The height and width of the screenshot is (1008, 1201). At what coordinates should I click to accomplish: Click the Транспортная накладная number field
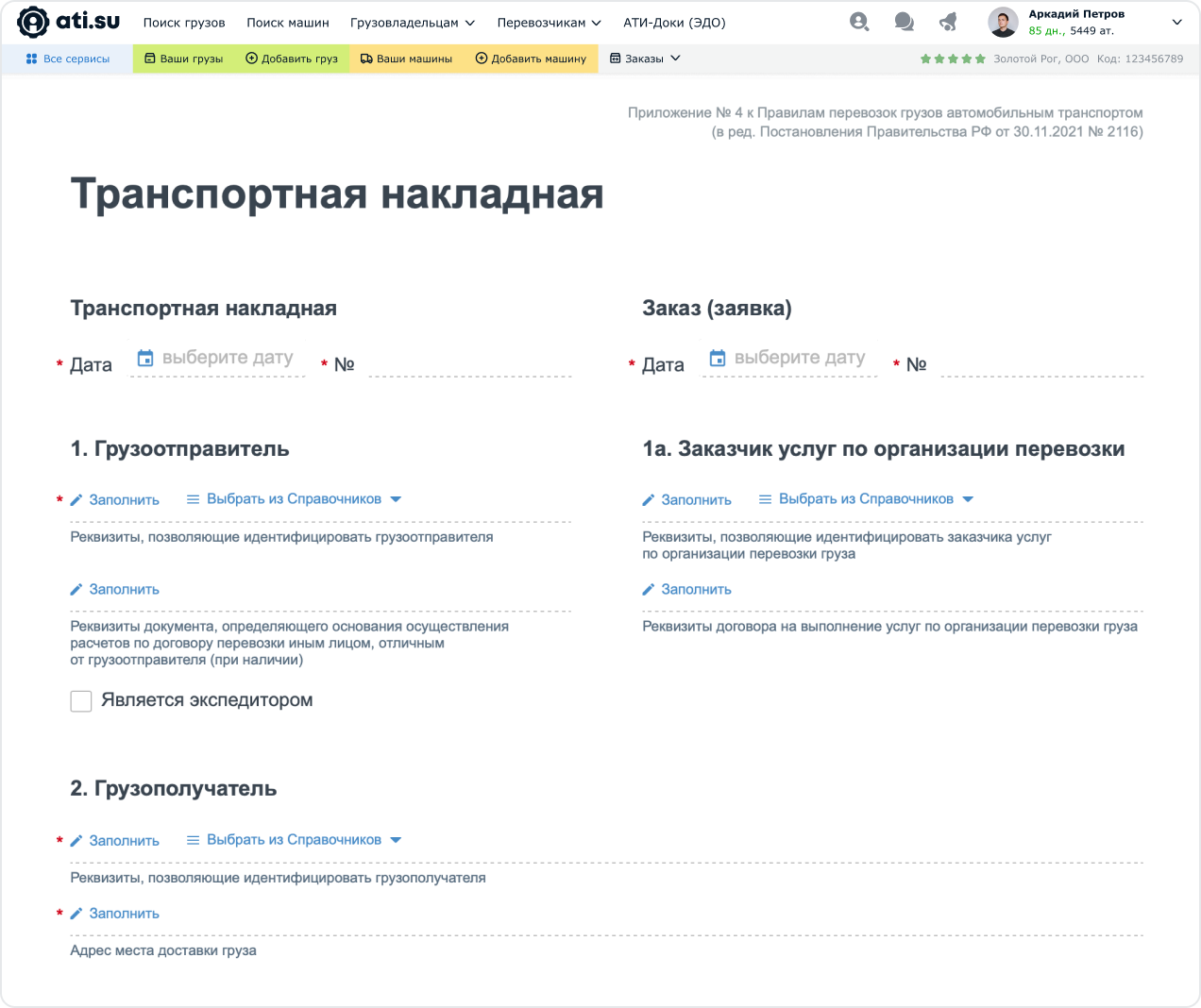469,364
